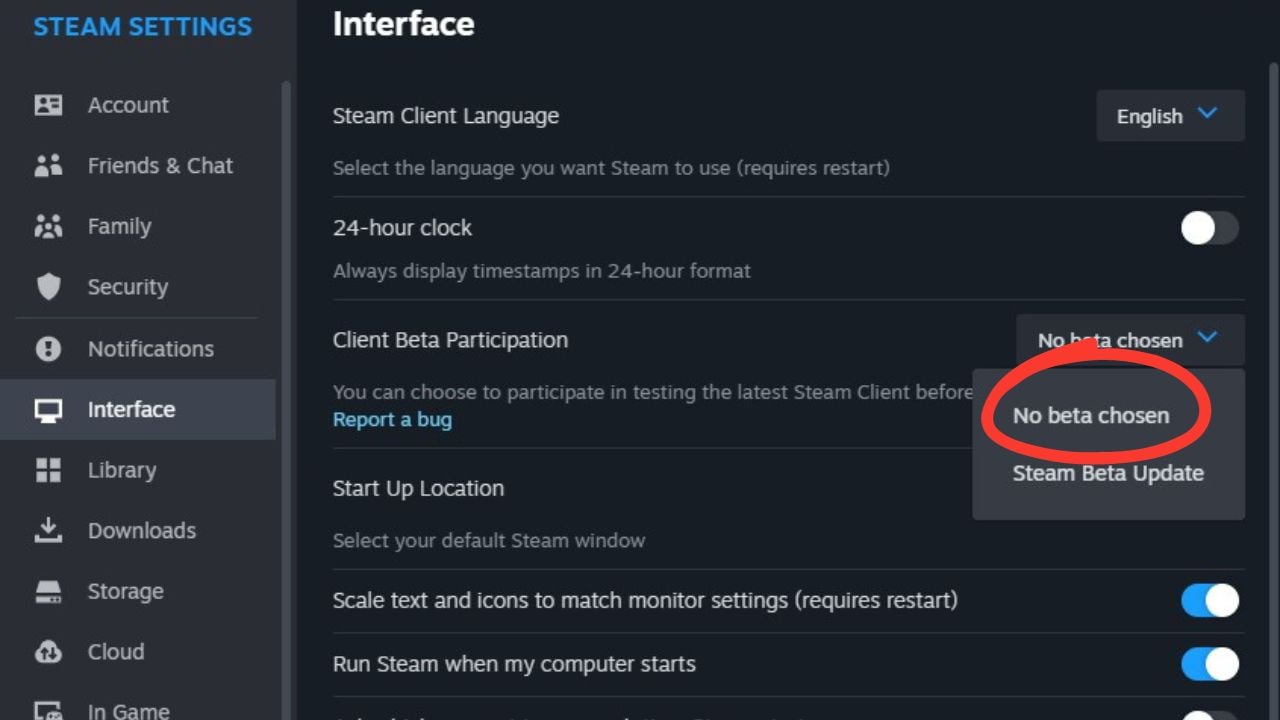
Task: Select the Security shield icon
Action: [x=48, y=287]
